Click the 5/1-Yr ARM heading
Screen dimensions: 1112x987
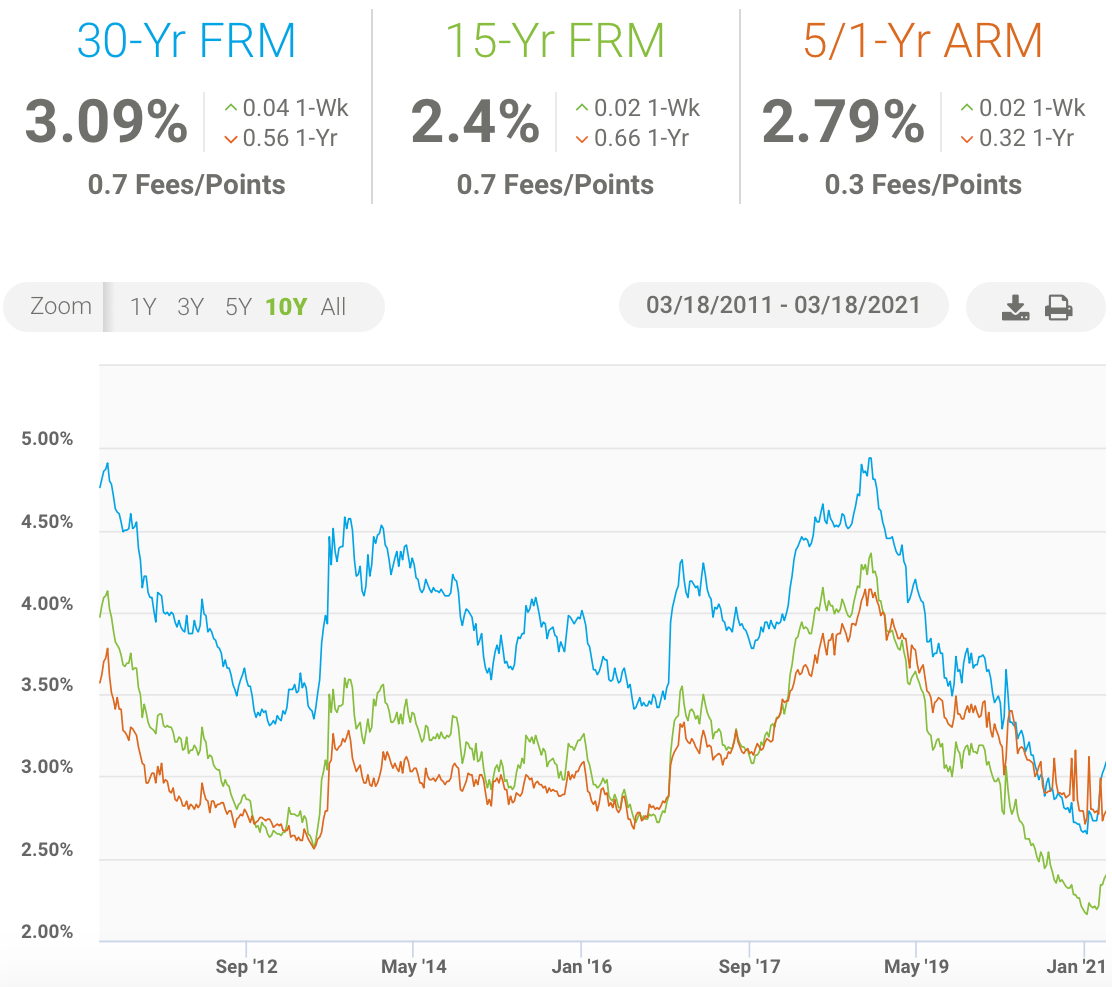point(923,40)
